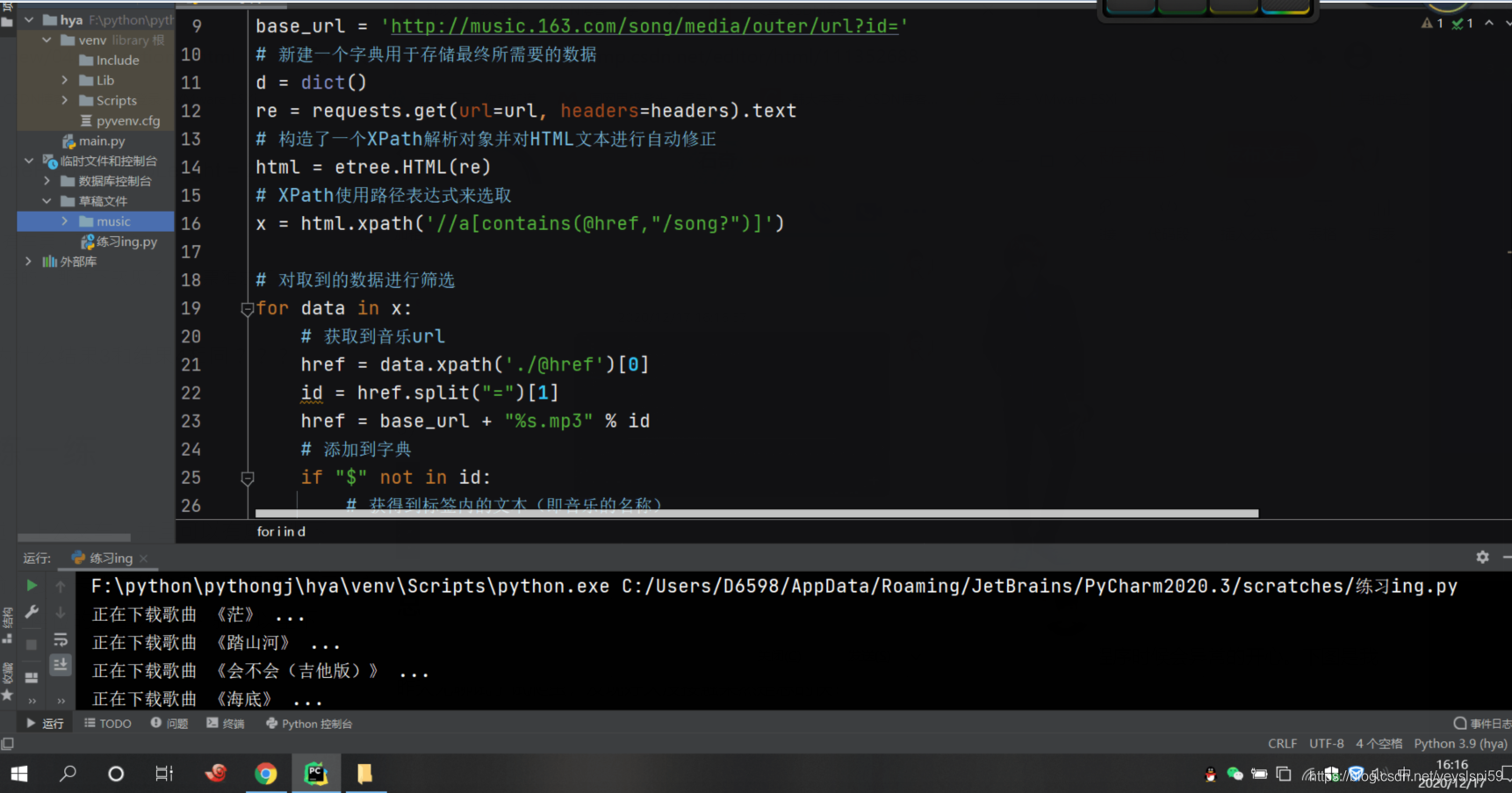
Task: Expand 数据库控制台 folder
Action: (x=47, y=181)
